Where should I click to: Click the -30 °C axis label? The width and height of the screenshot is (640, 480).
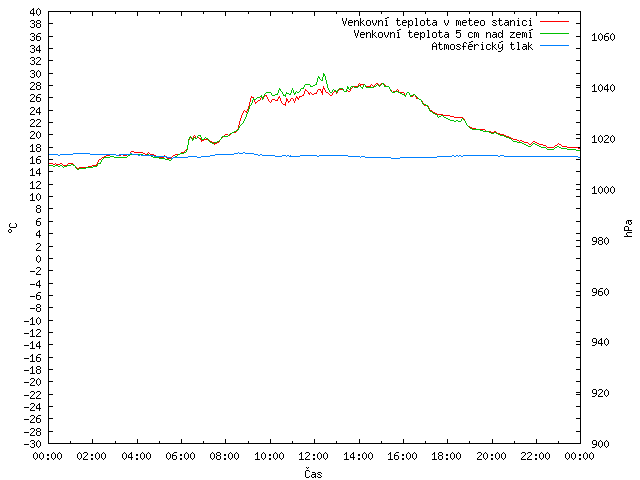click(33, 444)
